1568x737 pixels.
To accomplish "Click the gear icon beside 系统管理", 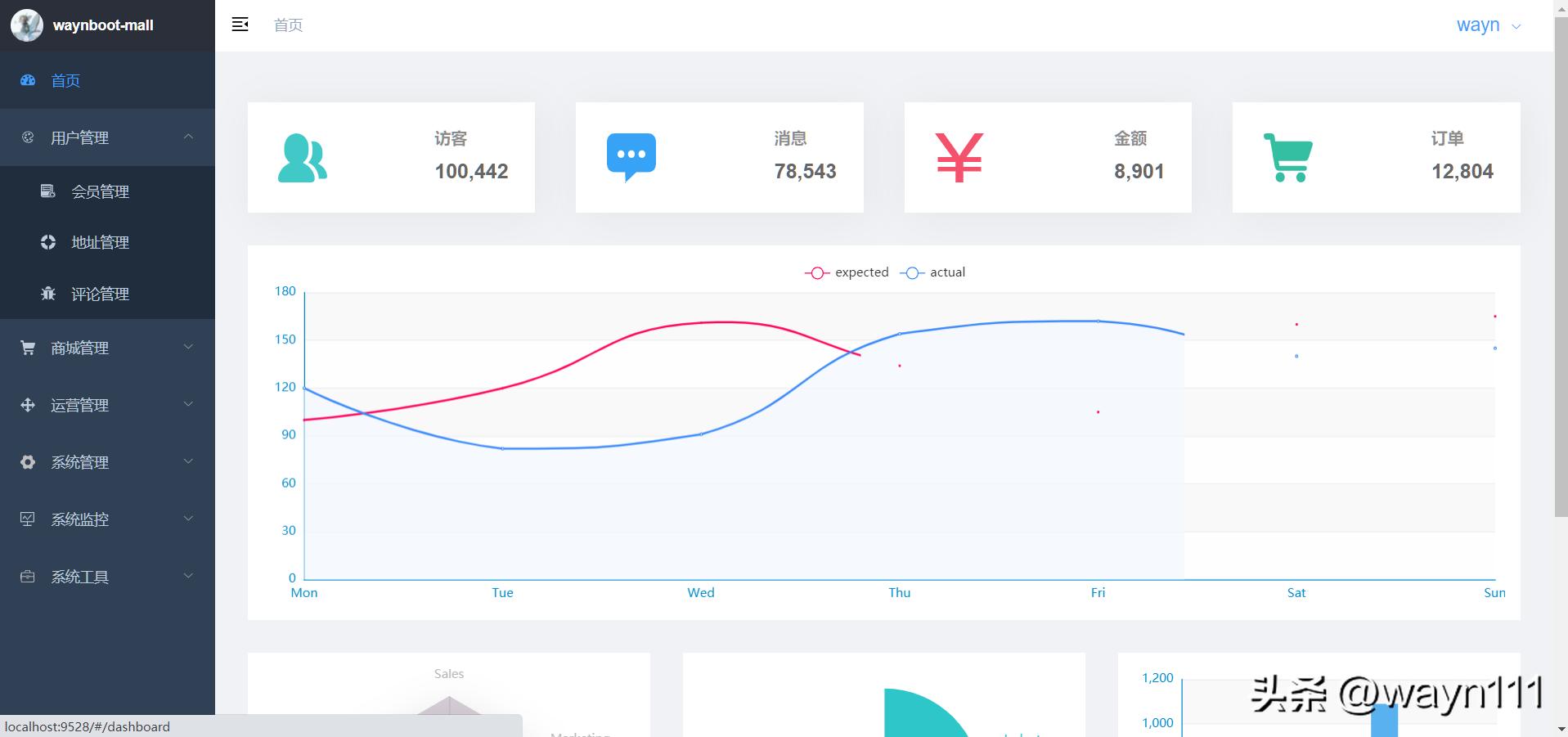I will [x=28, y=462].
